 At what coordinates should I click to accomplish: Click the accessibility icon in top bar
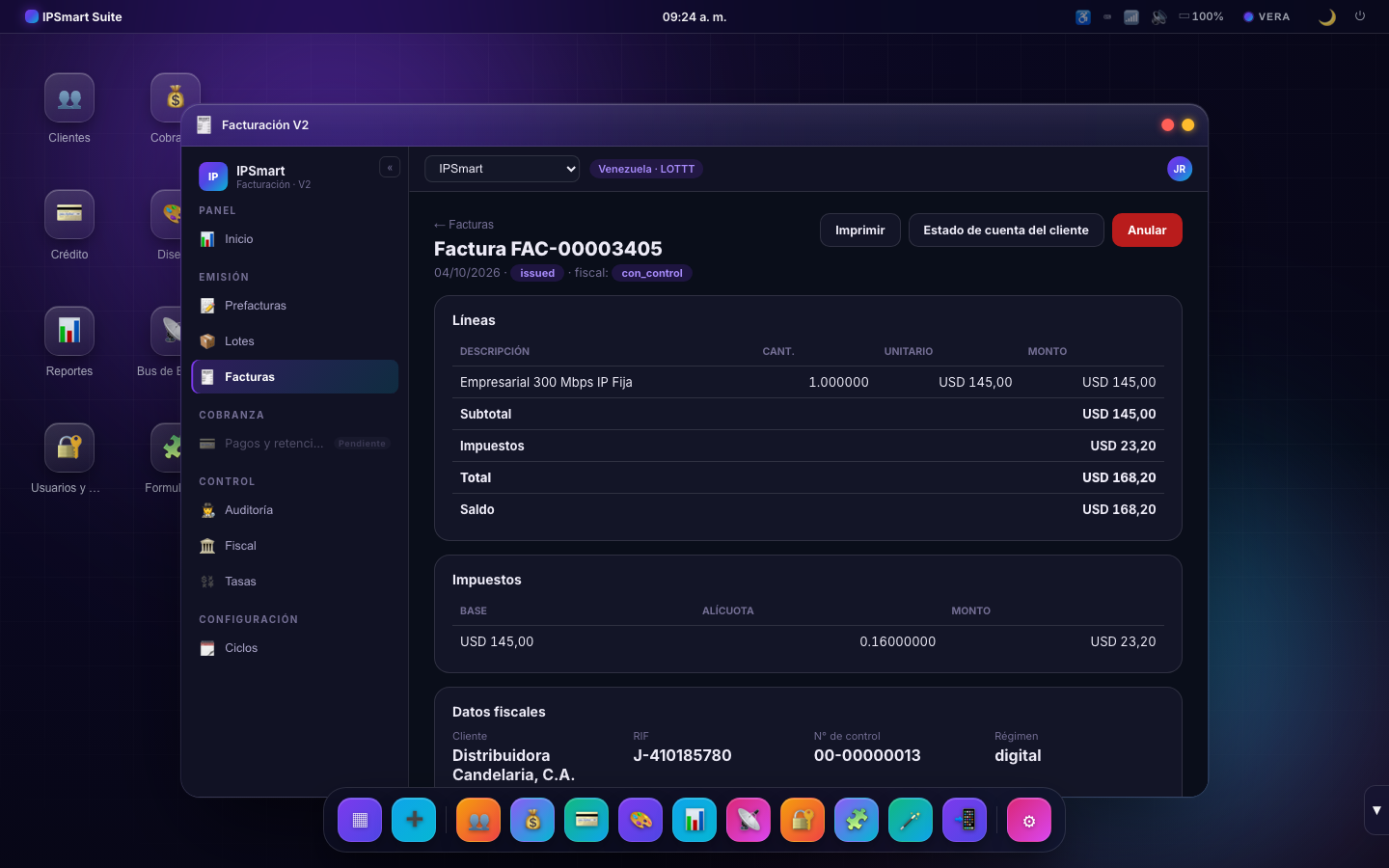(1083, 16)
